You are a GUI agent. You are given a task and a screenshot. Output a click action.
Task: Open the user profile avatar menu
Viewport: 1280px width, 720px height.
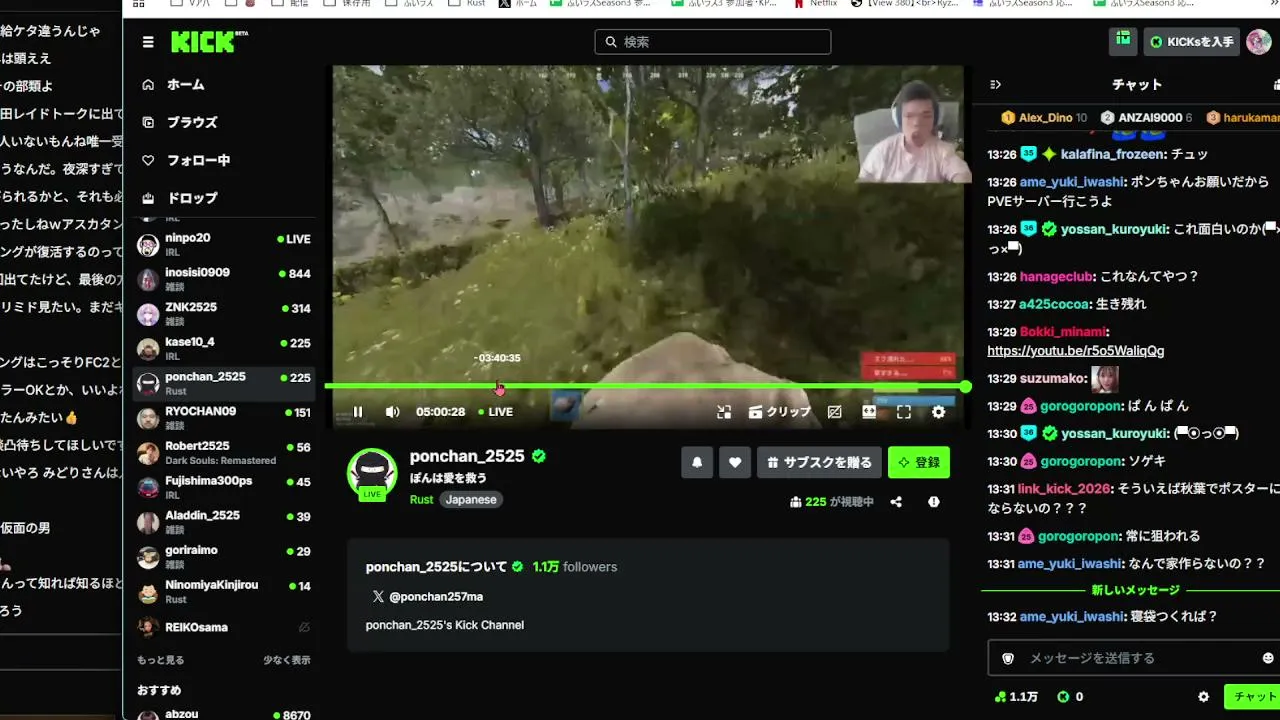(1257, 42)
